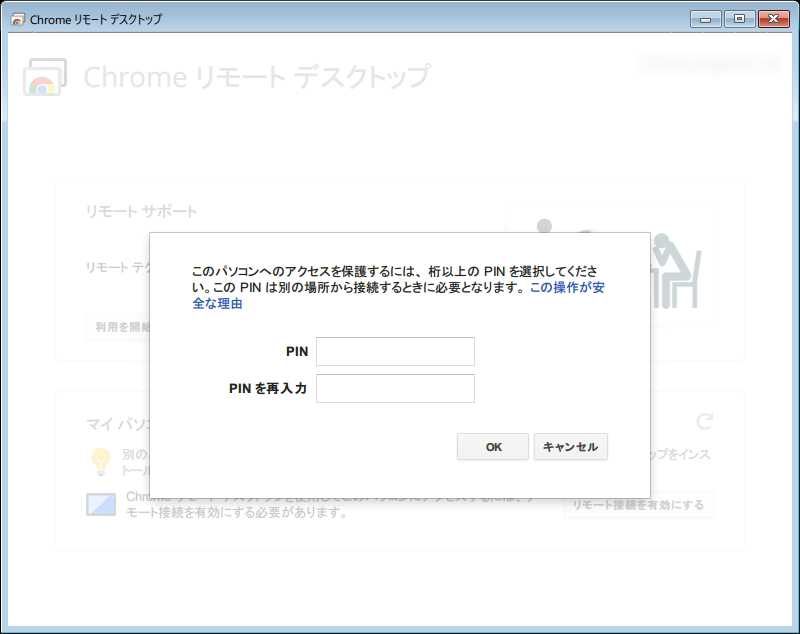Click the リモート接続を有効にする button
Screen dimensions: 800x634
[638, 505]
